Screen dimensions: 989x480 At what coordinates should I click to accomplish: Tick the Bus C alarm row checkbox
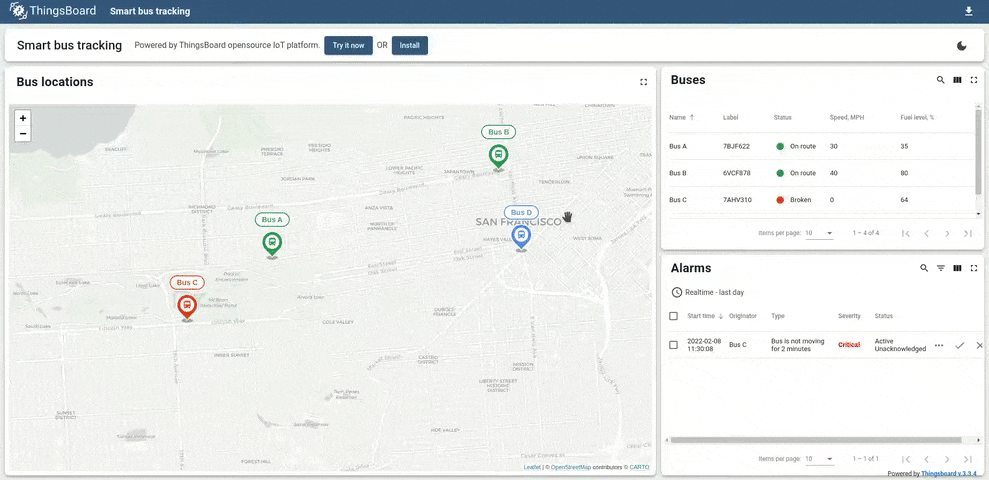point(673,345)
